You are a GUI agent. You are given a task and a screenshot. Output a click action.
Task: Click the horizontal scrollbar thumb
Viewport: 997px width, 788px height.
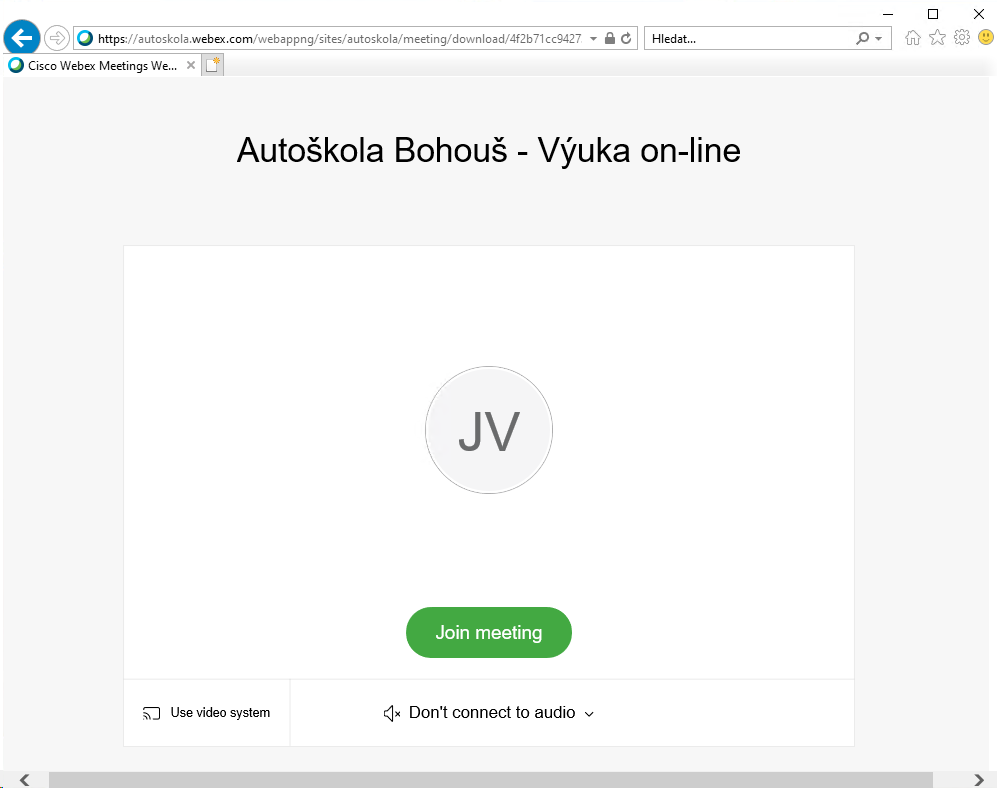[x=491, y=780]
